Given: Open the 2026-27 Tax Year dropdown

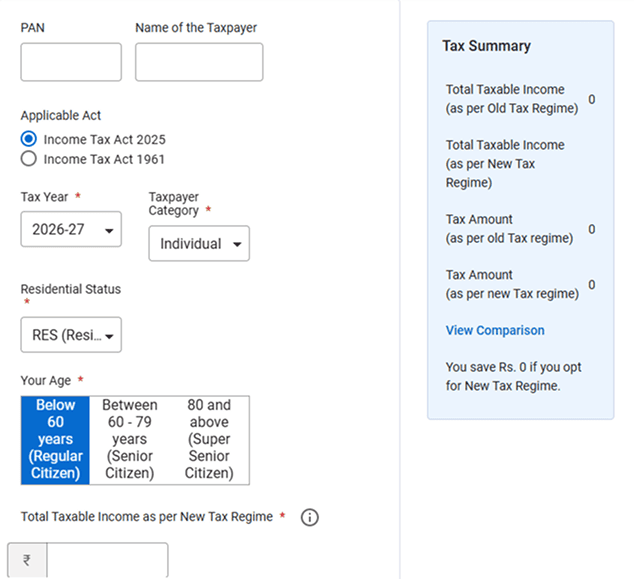Looking at the screenshot, I should point(71,229).
